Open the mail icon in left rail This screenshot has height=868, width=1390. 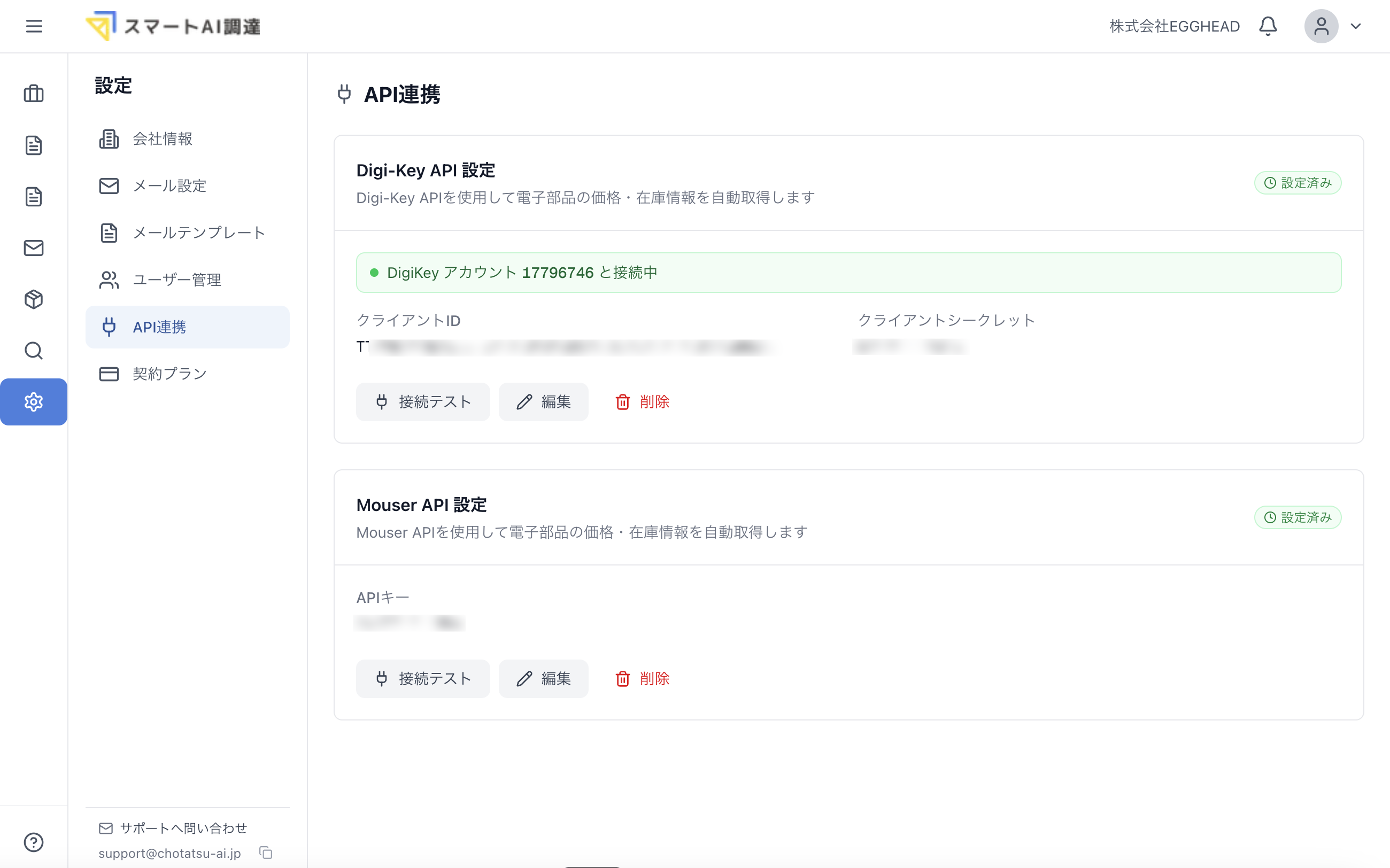coord(34,248)
